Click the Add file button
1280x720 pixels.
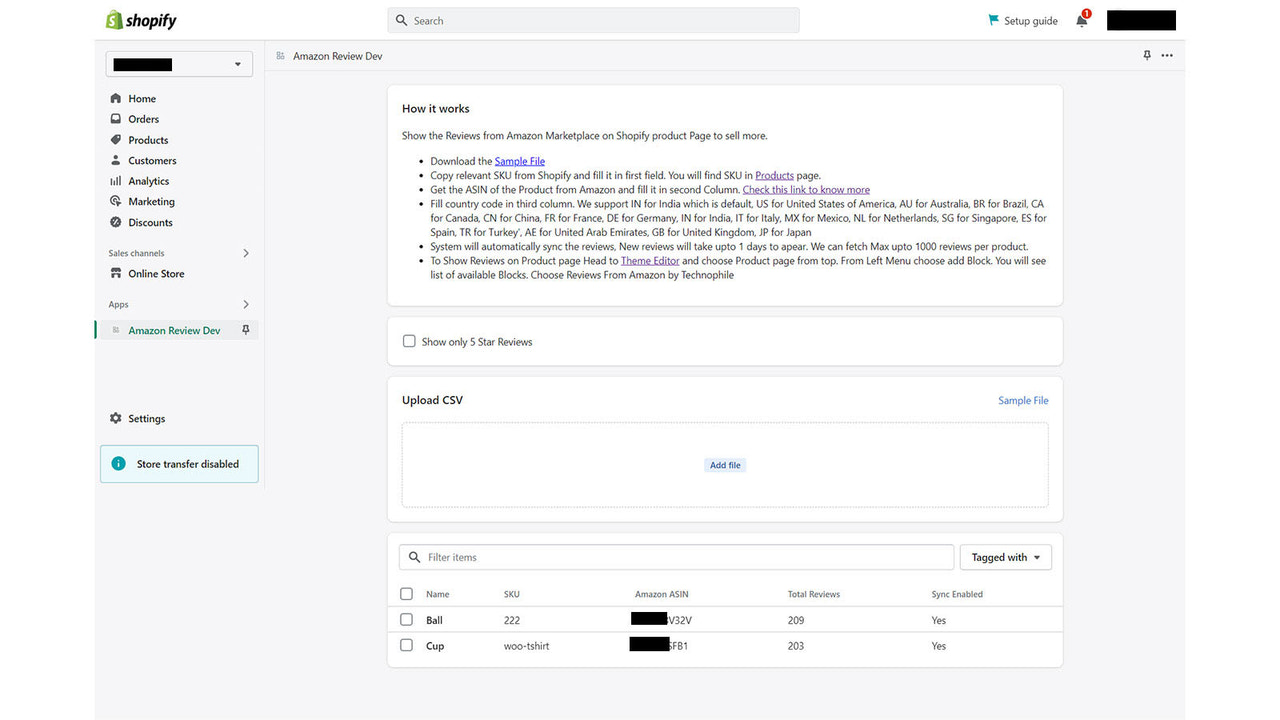point(724,464)
